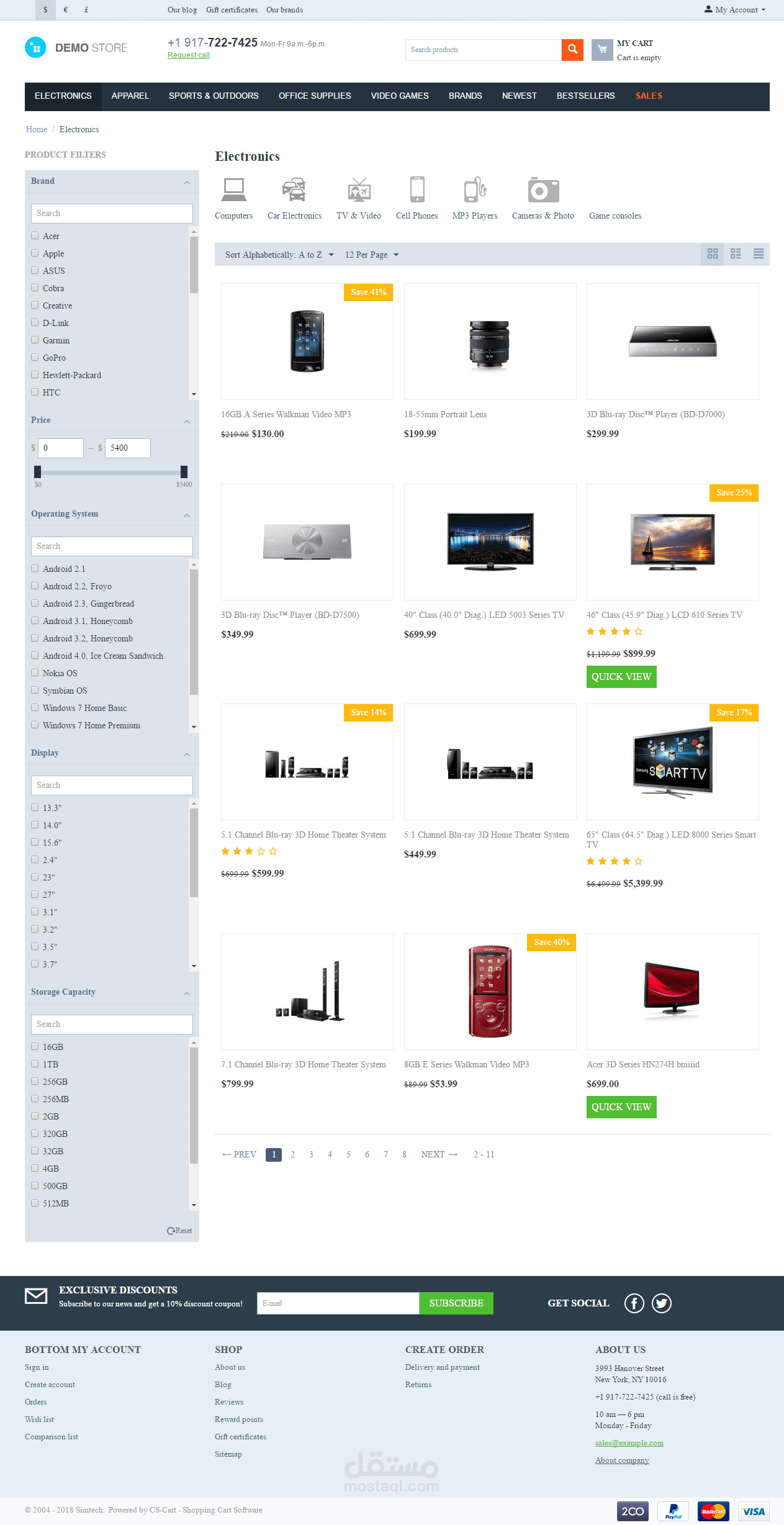Image resolution: width=784 pixels, height=1525 pixels.
Task: Click the maximum price input 5400
Action: click(128, 448)
